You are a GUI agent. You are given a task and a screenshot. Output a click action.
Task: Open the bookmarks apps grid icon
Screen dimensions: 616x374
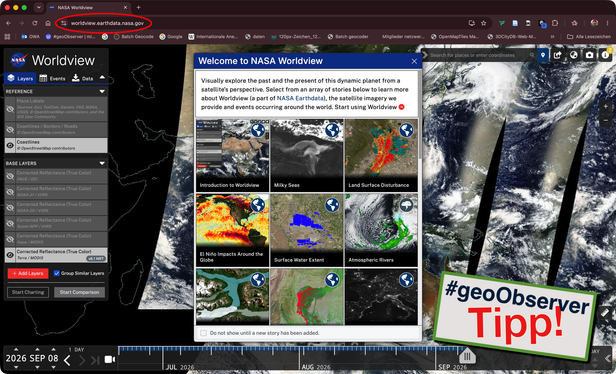(x=7, y=37)
